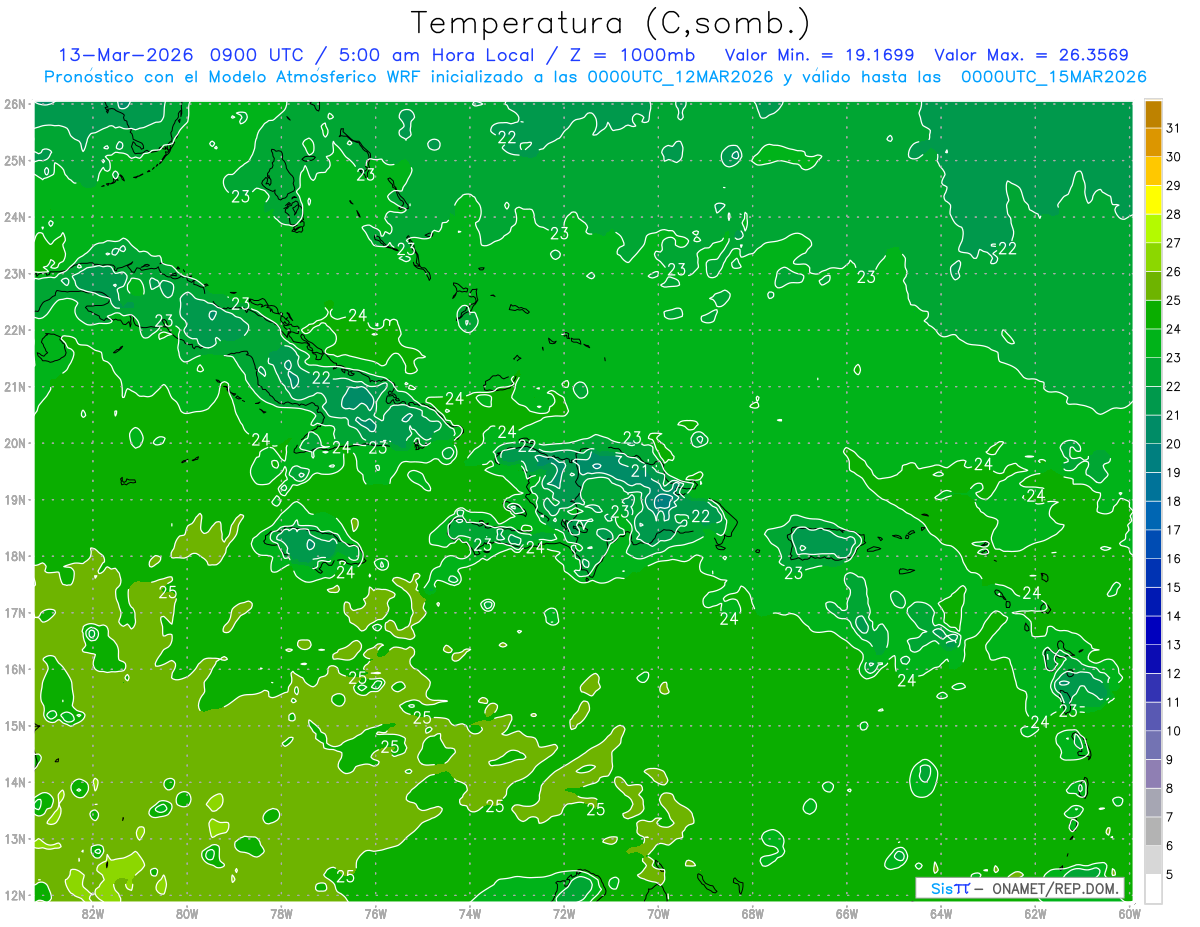Click the 70W longitude axis label
The image size is (1200, 927).
point(658,913)
